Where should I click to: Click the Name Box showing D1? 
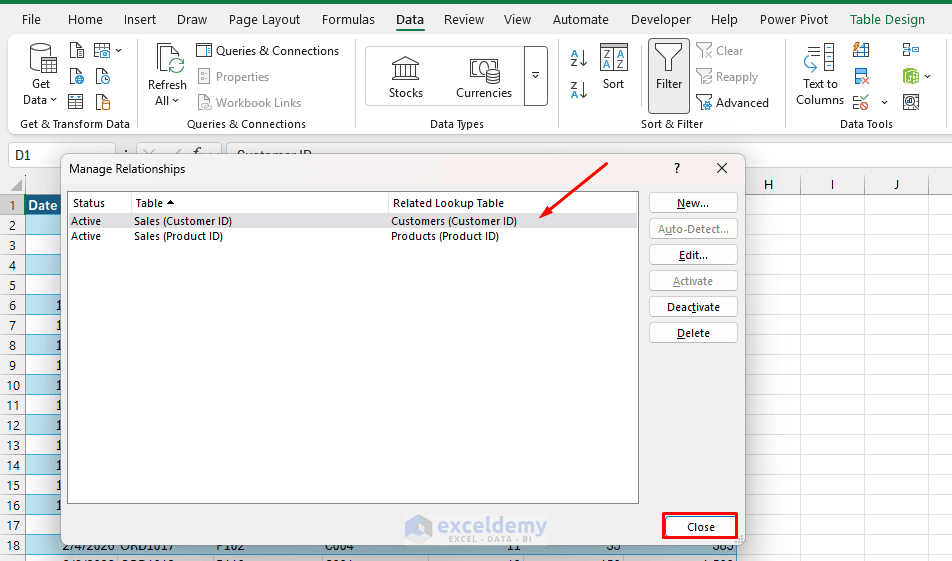[x=61, y=155]
